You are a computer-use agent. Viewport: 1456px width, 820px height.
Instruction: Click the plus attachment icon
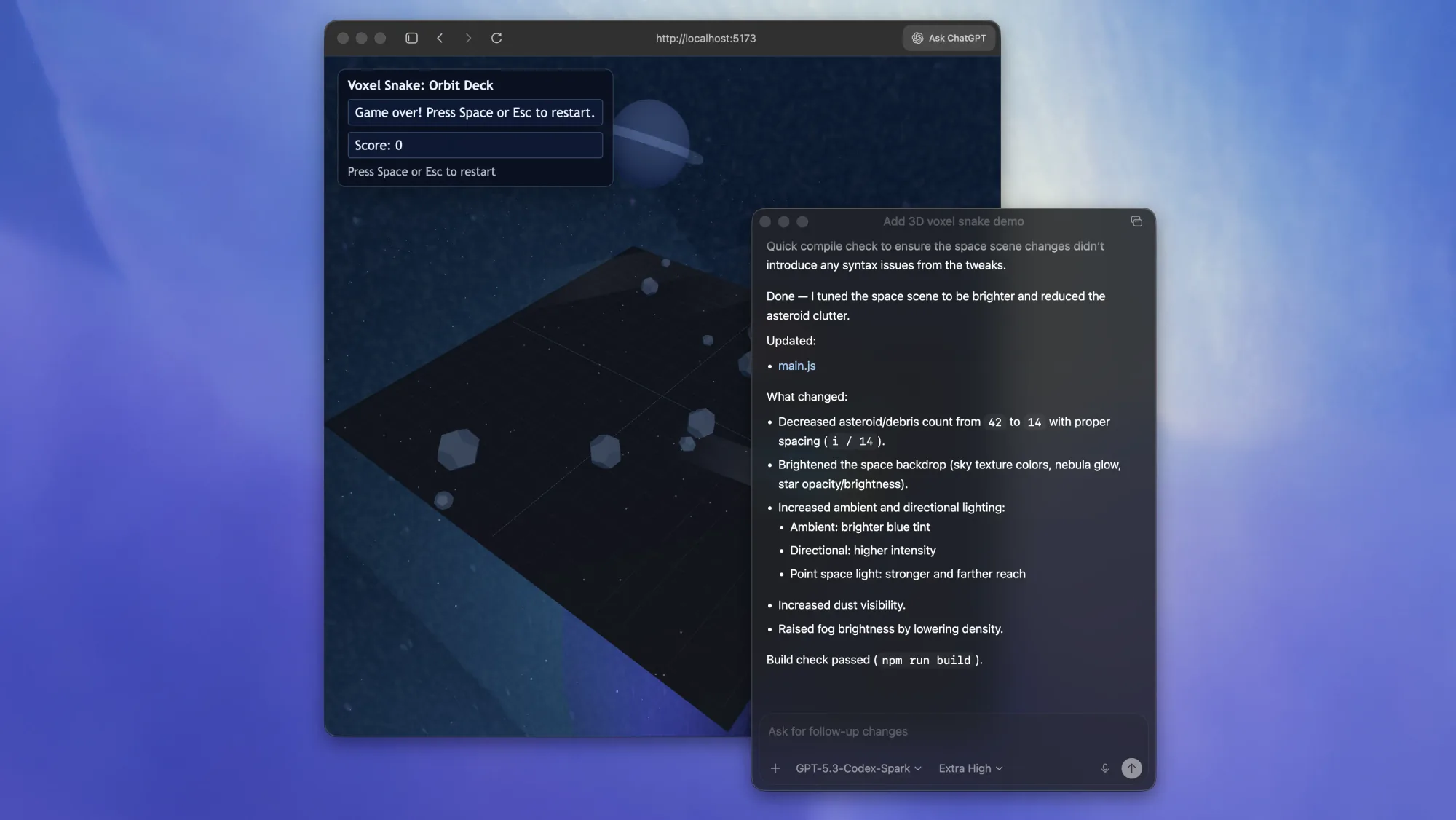pyautogui.click(x=775, y=768)
